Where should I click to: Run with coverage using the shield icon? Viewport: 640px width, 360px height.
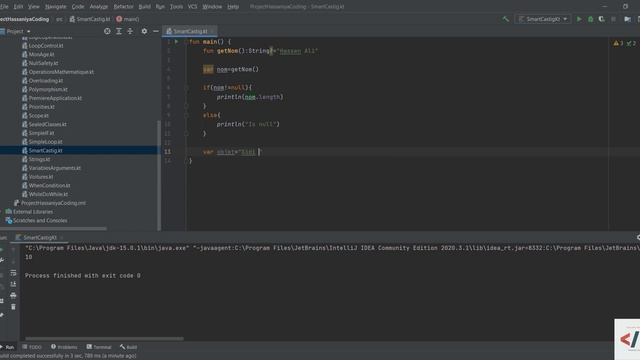pos(602,19)
